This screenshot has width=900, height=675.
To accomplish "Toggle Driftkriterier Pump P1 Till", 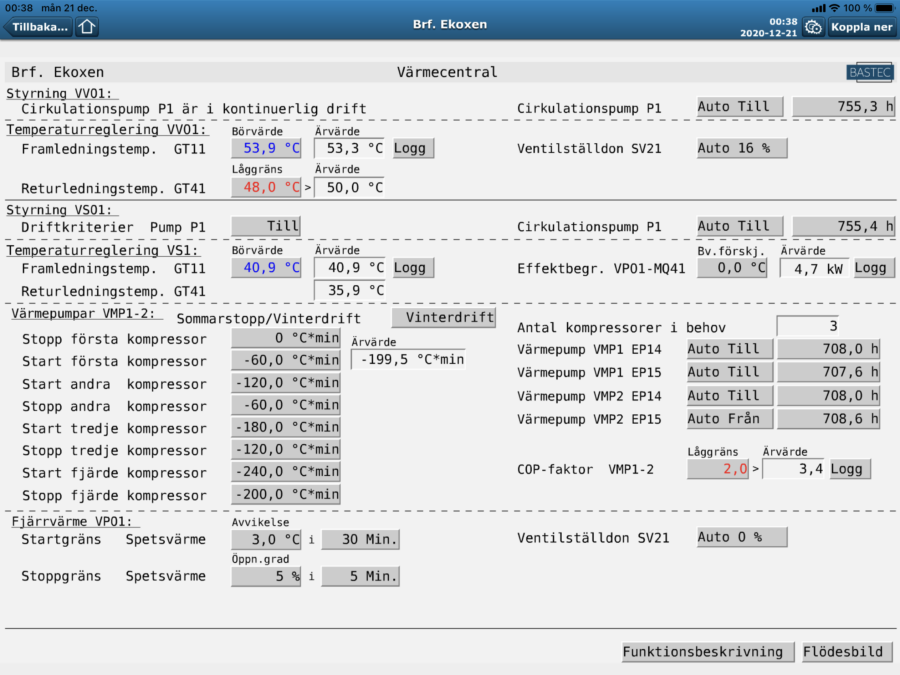I will 266,226.
